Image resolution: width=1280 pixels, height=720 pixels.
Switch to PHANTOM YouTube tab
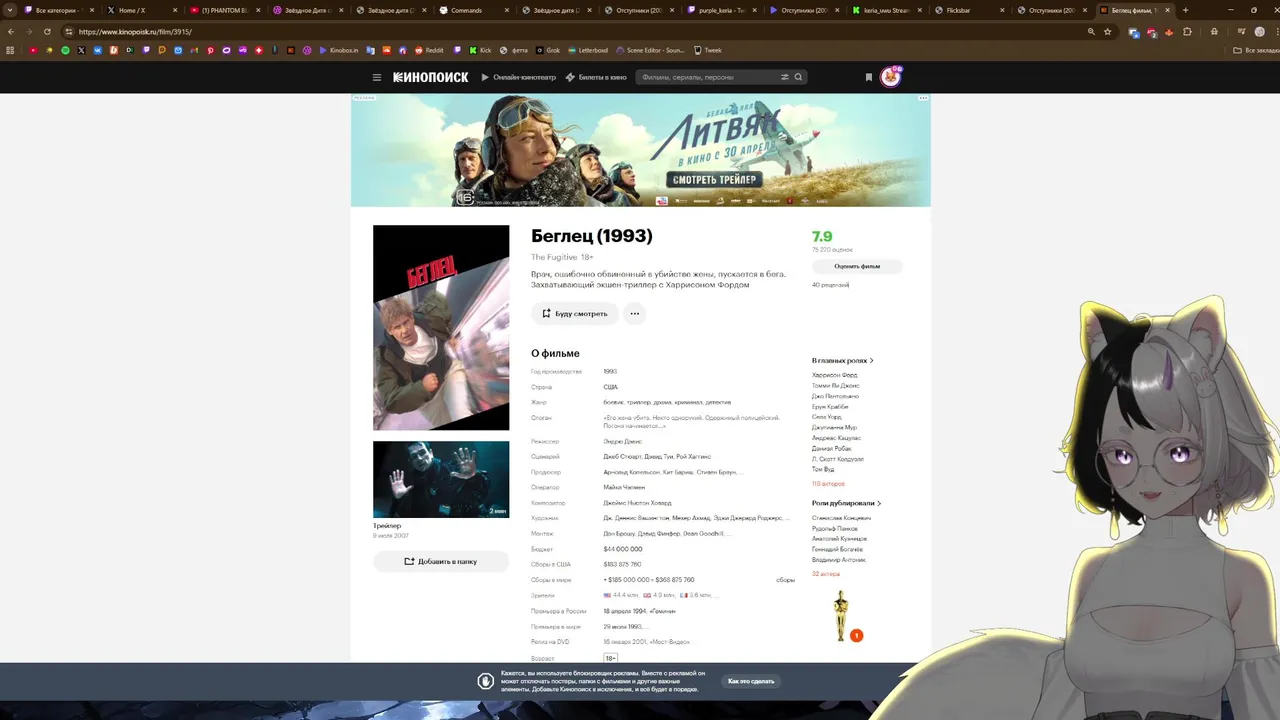225,10
